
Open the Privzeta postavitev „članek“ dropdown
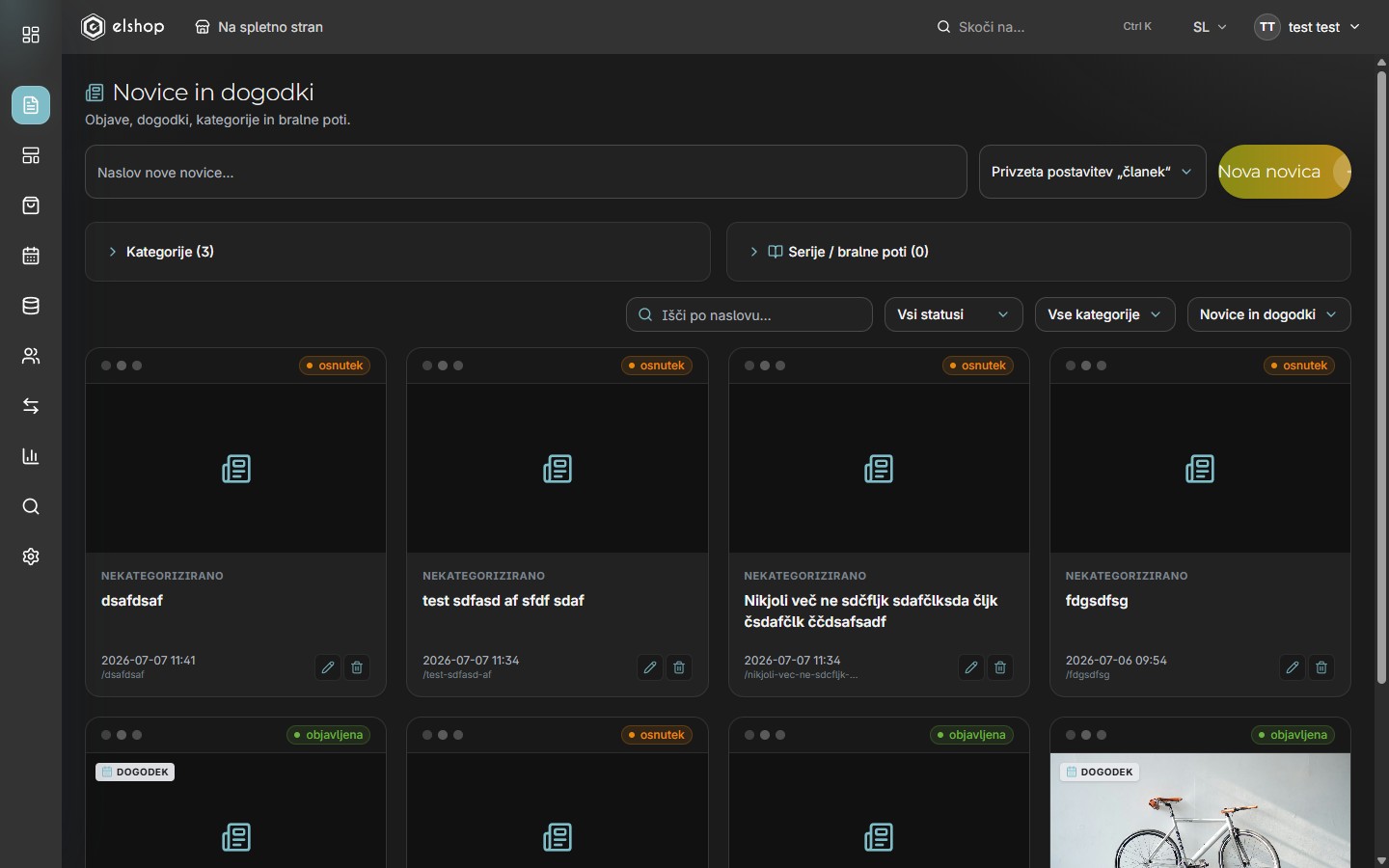pos(1092,172)
